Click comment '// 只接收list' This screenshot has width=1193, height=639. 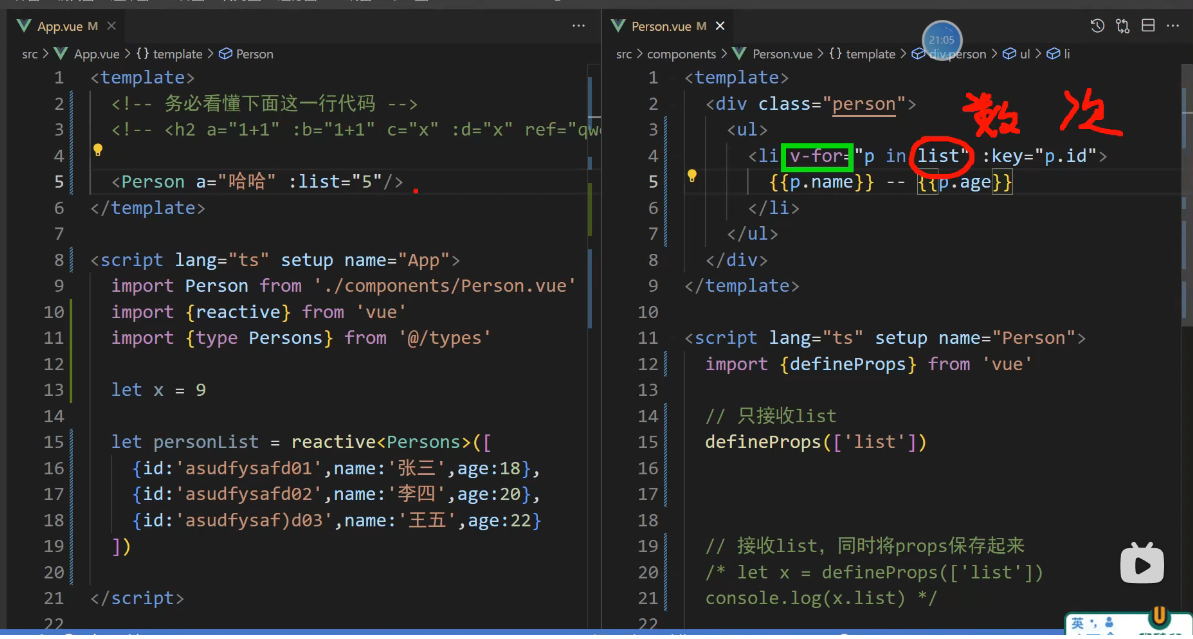click(771, 416)
